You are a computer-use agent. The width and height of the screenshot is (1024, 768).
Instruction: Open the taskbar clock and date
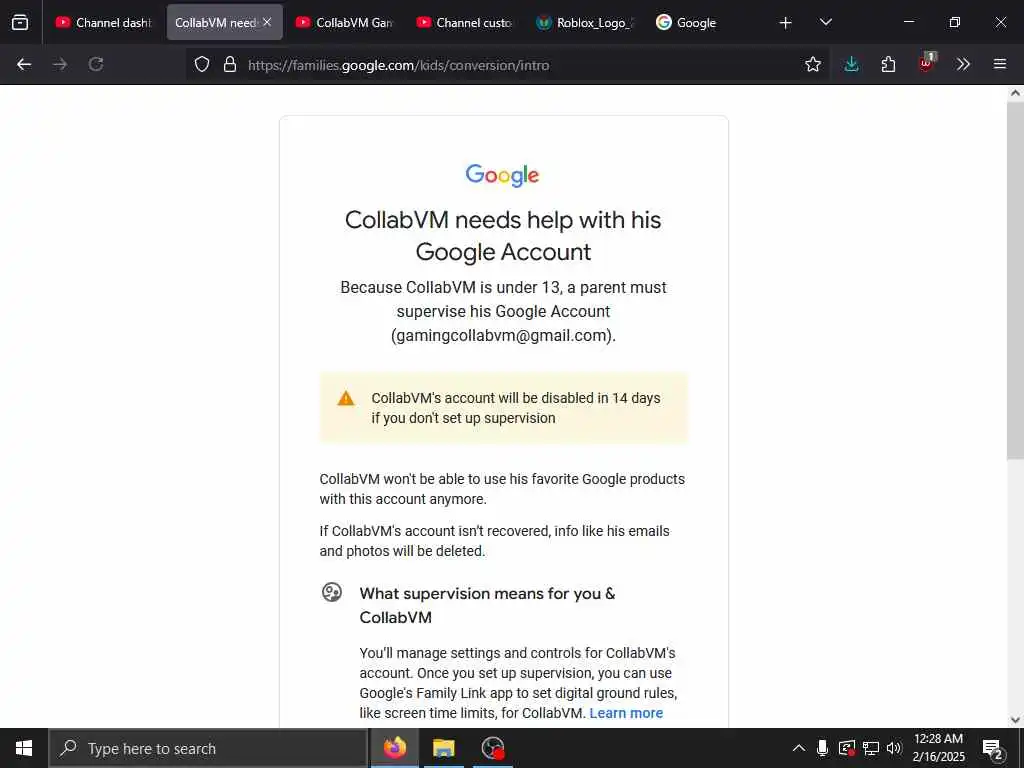(x=938, y=748)
